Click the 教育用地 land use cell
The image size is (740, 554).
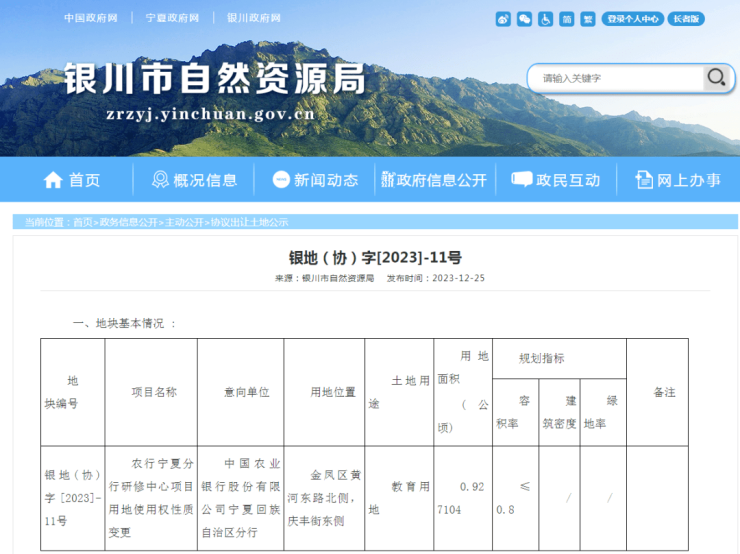tap(399, 498)
